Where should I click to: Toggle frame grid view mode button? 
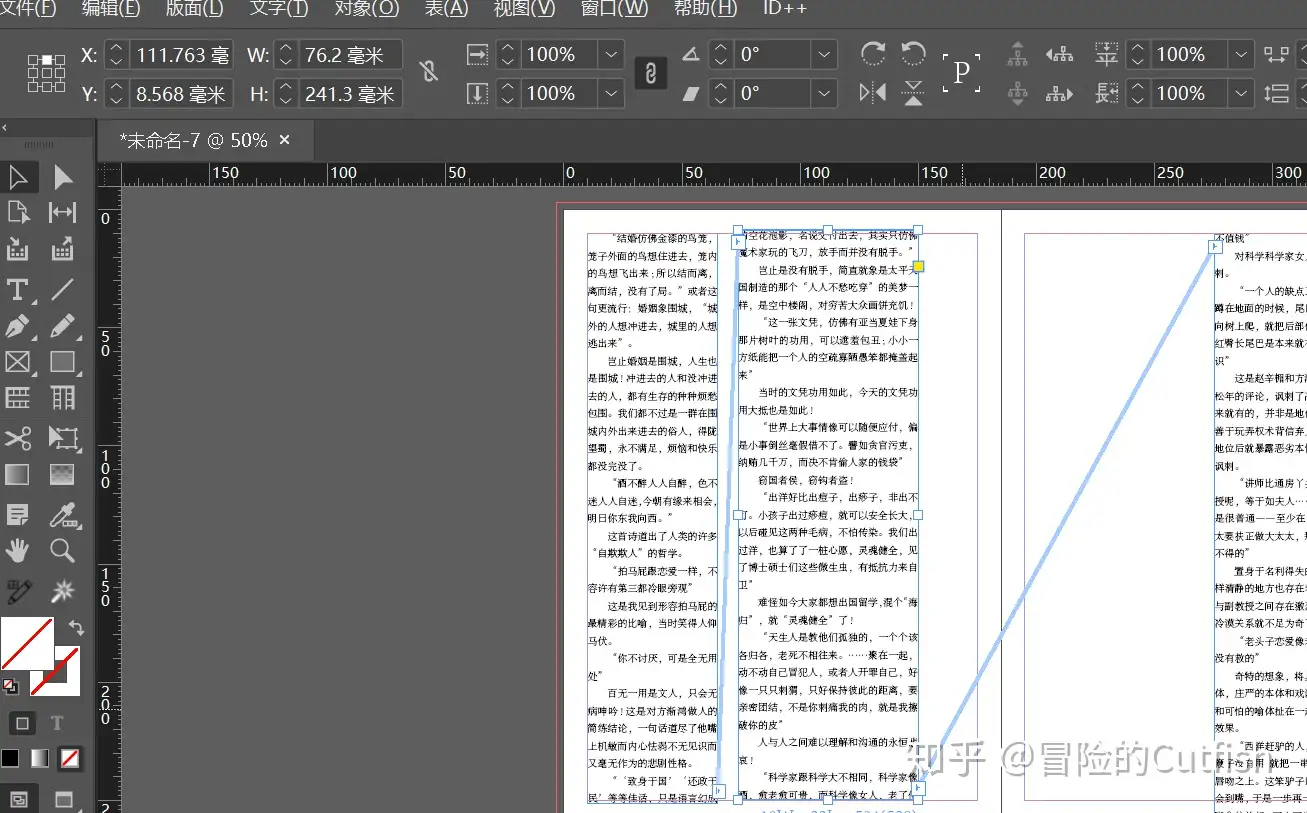[x=18, y=799]
